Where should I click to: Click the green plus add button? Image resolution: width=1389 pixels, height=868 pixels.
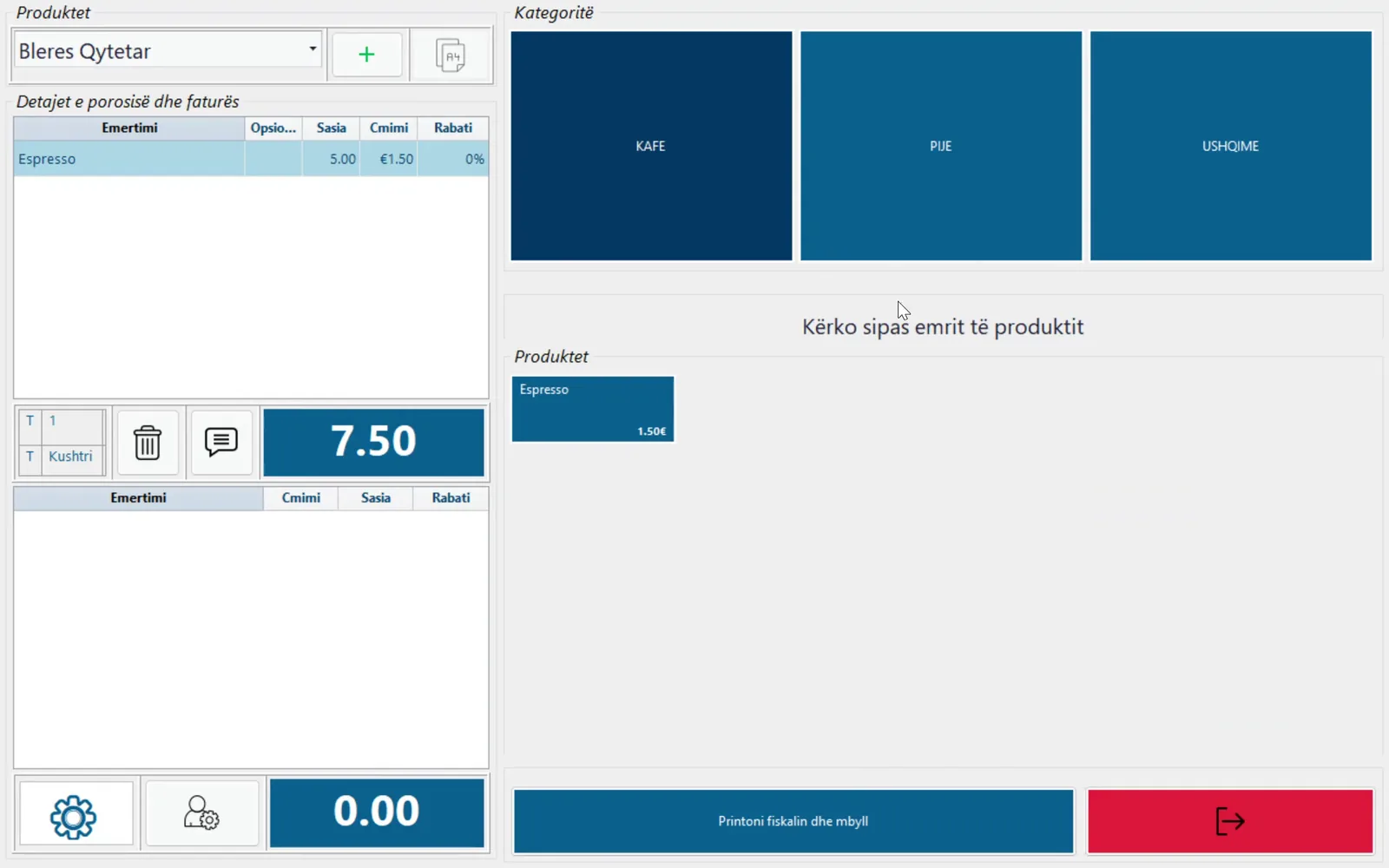(367, 55)
